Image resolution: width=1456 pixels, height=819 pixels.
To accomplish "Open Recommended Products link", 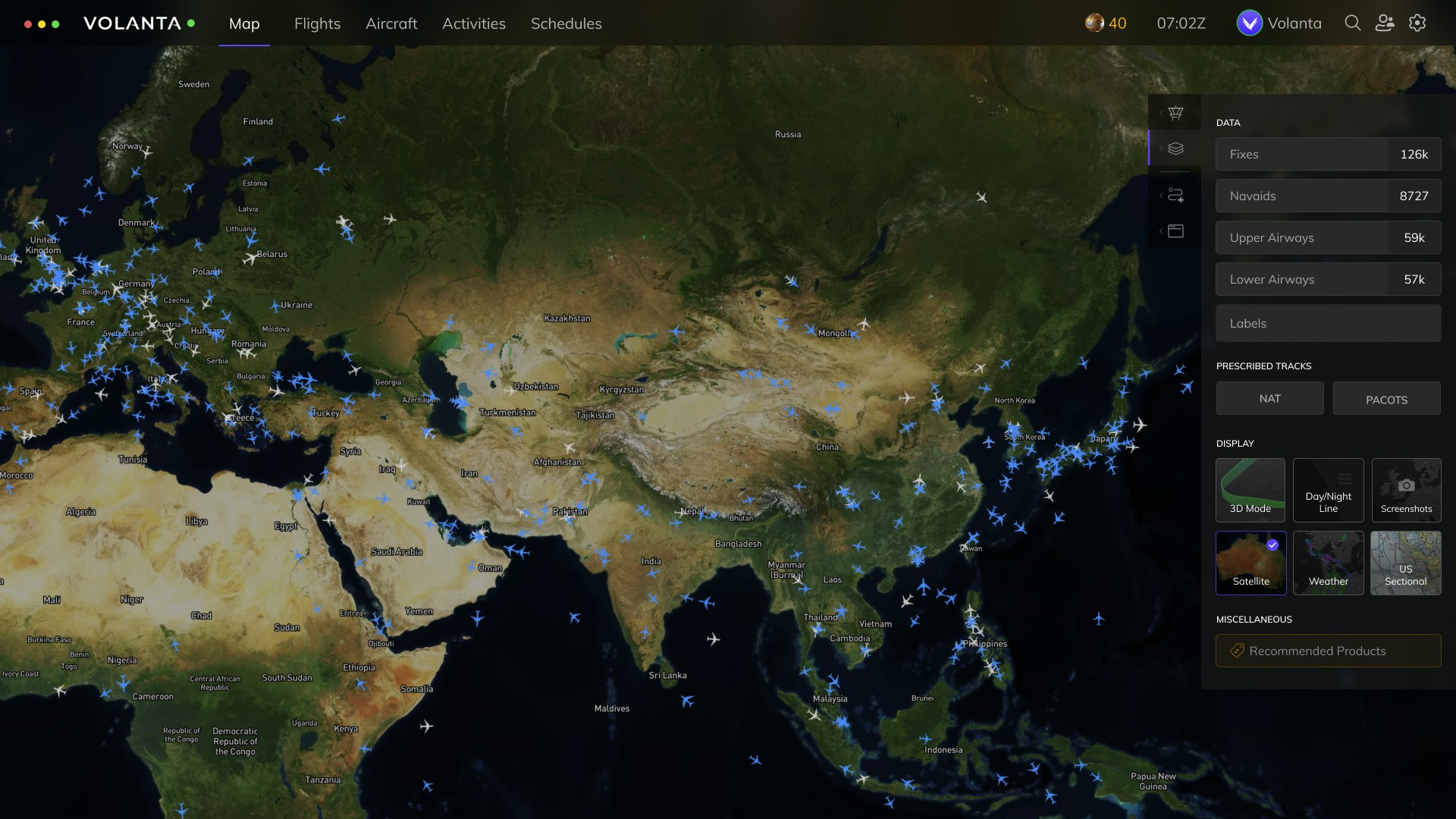I will point(1328,651).
